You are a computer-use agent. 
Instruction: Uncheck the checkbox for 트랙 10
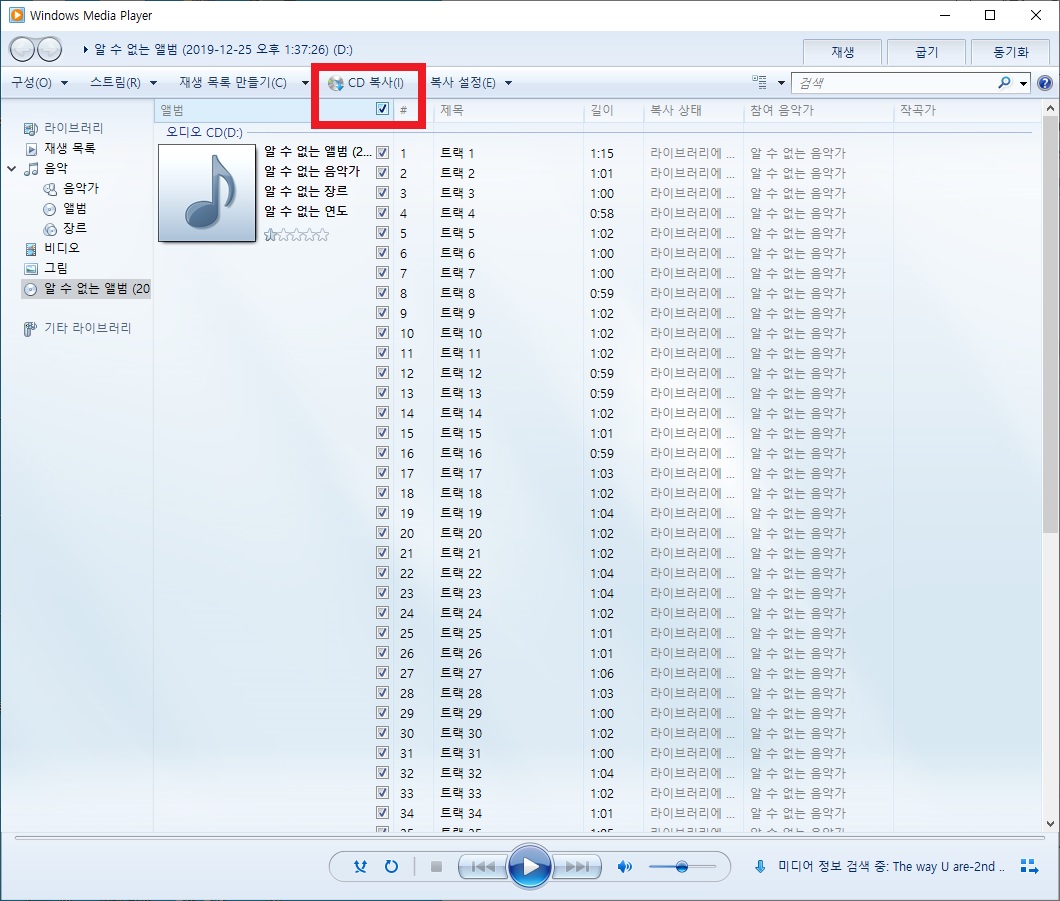(x=383, y=333)
